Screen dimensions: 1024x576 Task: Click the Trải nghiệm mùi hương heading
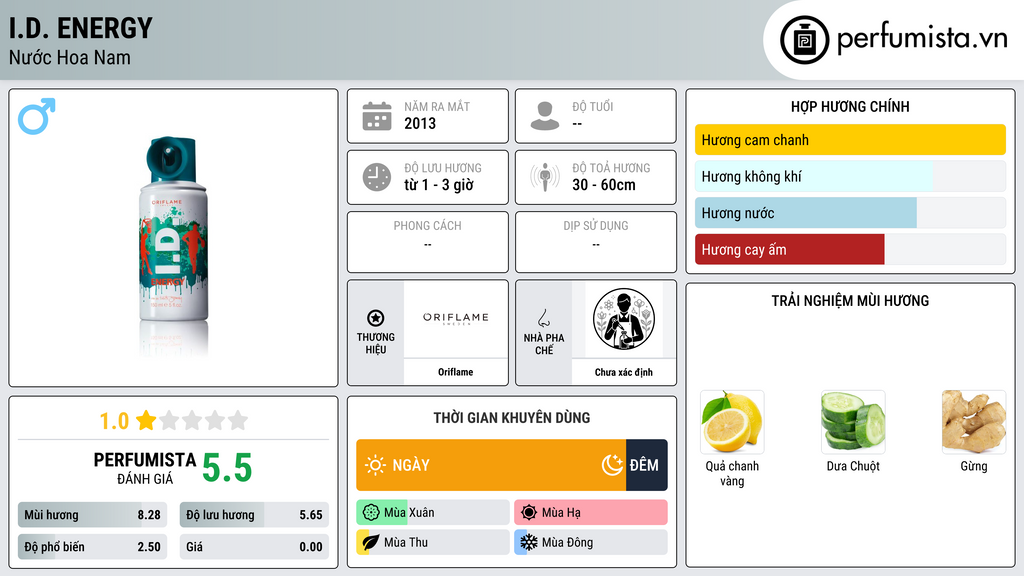[x=850, y=301]
